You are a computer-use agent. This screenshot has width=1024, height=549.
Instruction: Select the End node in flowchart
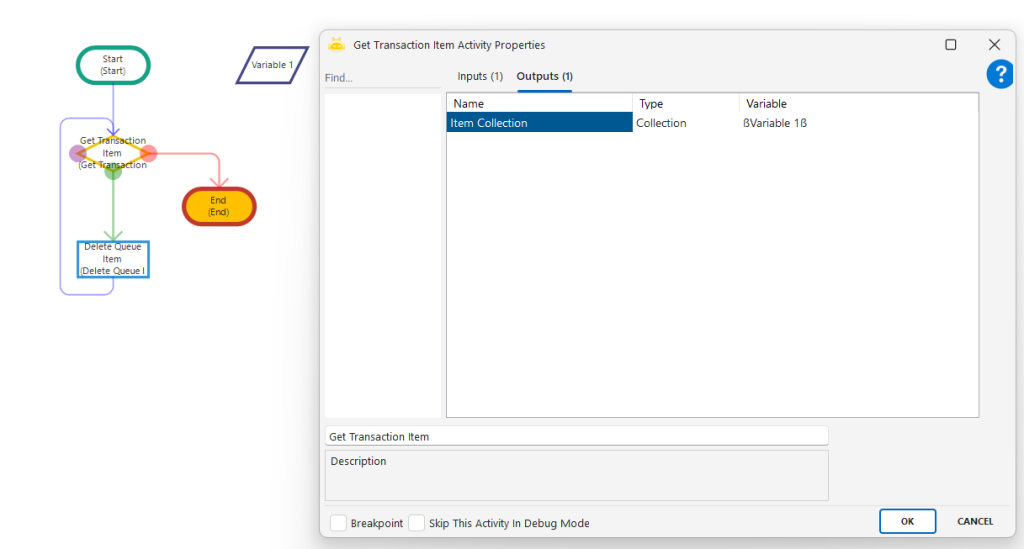click(x=219, y=206)
